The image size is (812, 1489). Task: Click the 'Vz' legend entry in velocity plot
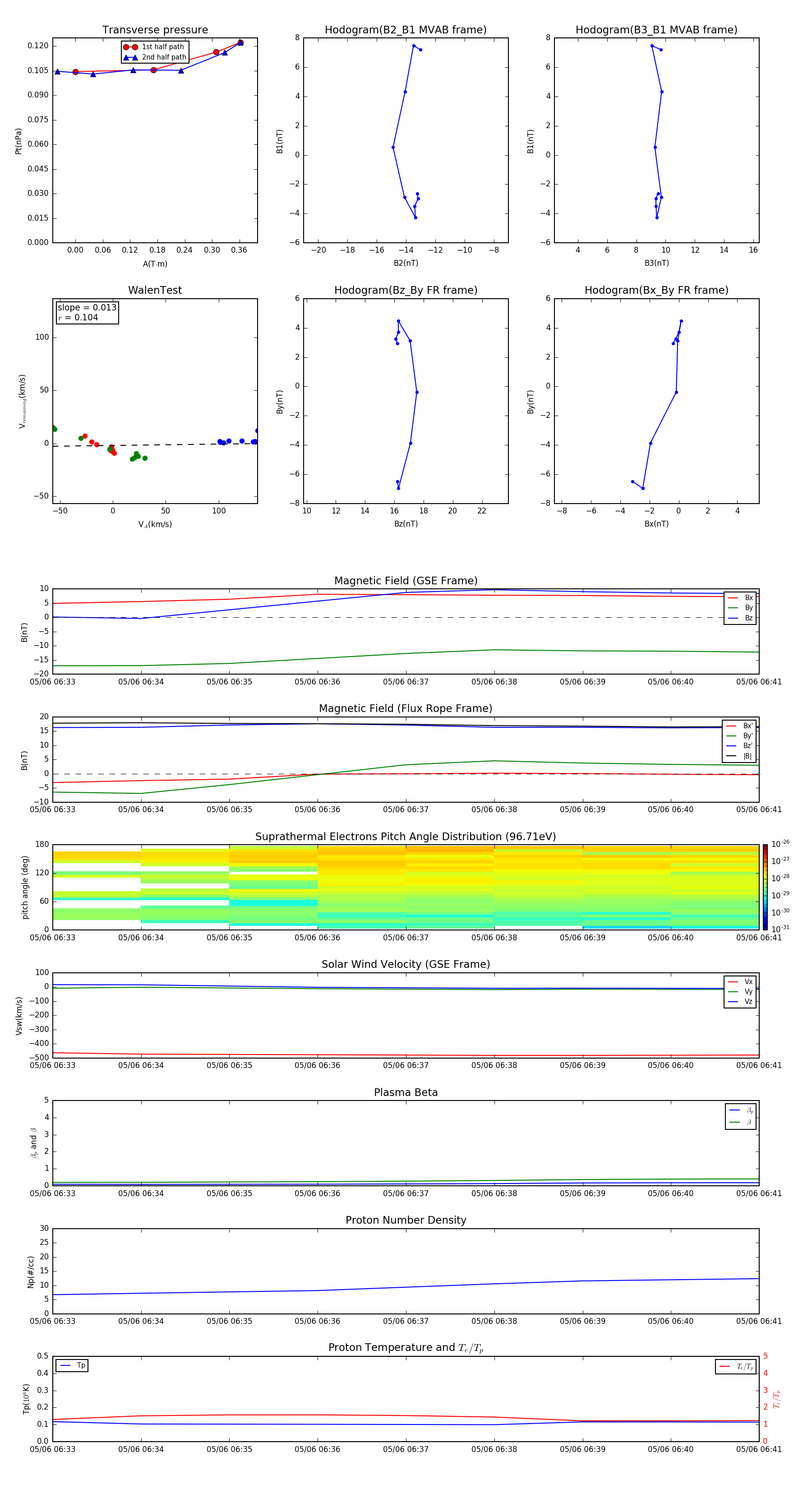[x=740, y=1002]
